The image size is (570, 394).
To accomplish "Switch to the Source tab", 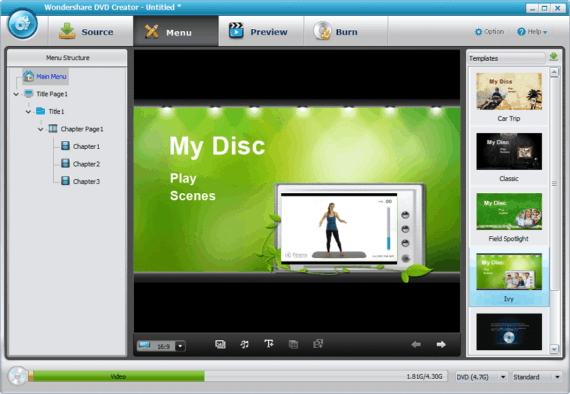I will tap(87, 32).
